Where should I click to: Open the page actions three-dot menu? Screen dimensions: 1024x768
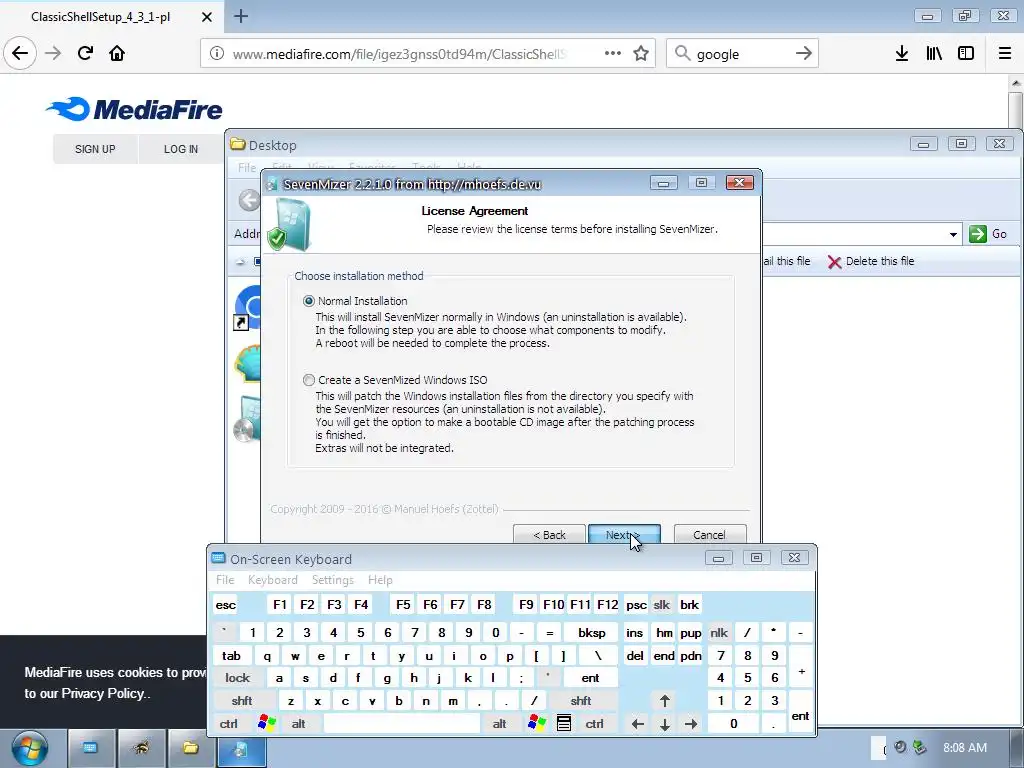(x=613, y=53)
